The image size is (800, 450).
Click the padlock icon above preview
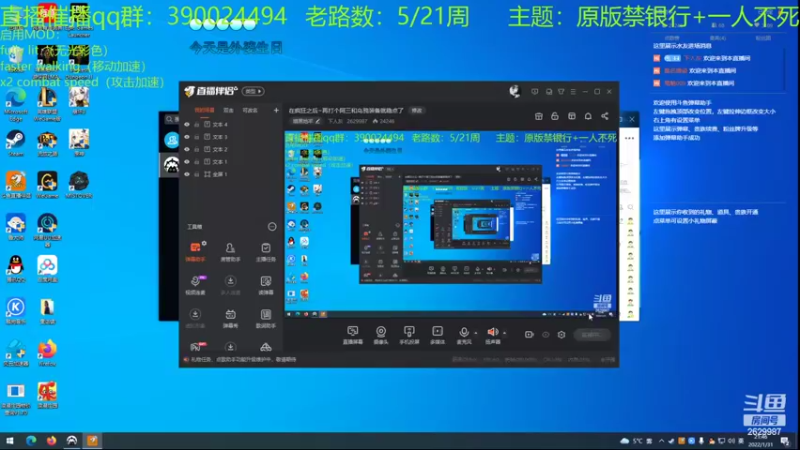[x=555, y=116]
